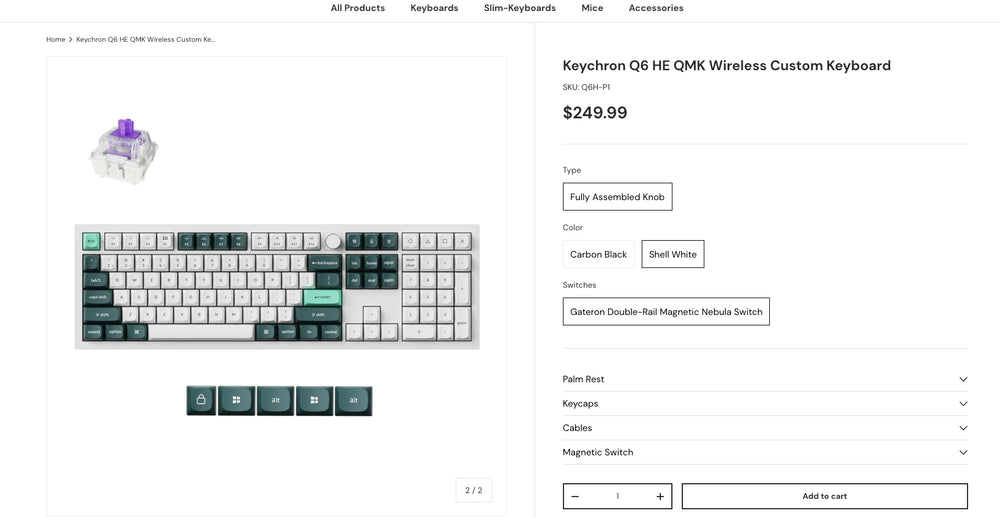This screenshot has width=1000, height=518.
Task: Expand the Palm Rest chevron
Action: click(963, 379)
